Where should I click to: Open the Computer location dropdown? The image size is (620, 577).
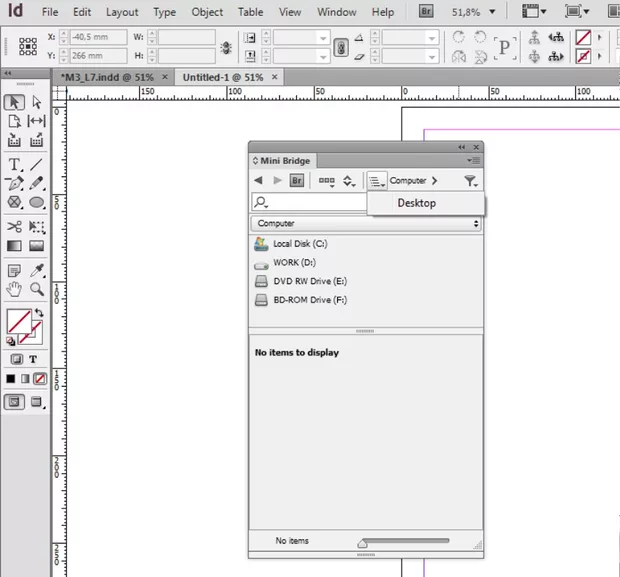(366, 224)
